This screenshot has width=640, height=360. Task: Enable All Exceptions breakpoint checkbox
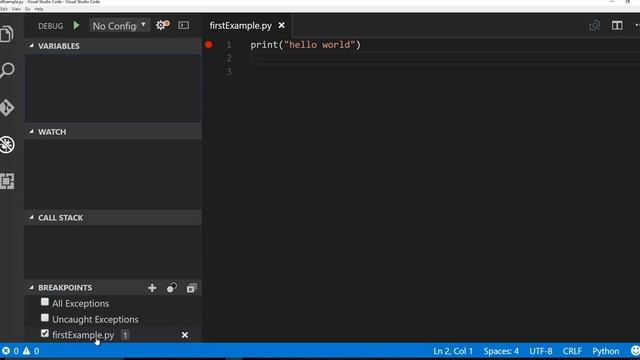point(45,302)
